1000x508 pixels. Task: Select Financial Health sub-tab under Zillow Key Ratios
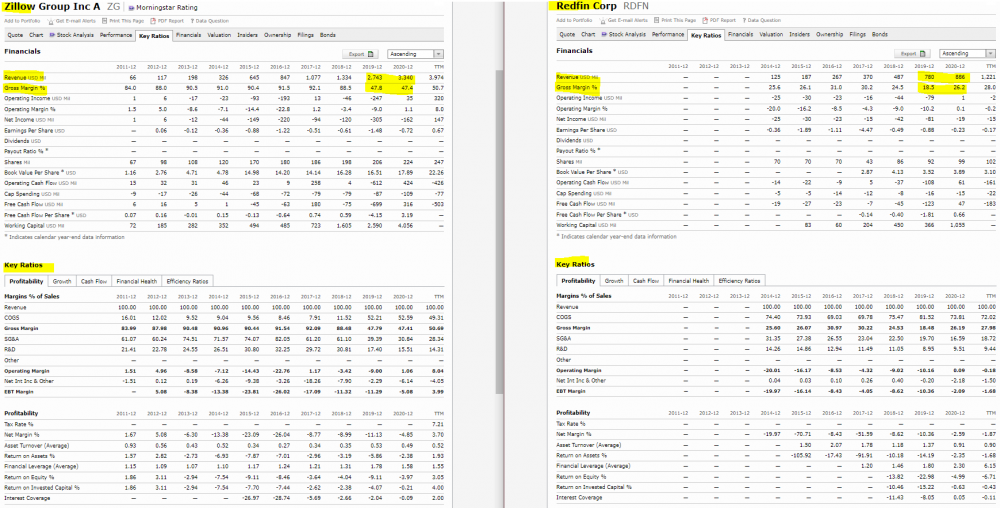[136, 281]
